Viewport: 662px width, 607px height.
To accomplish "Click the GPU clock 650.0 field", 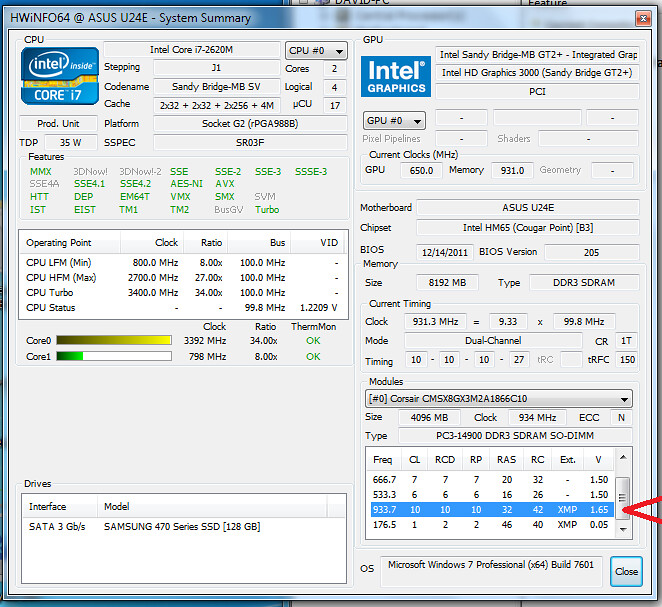I will point(421,171).
